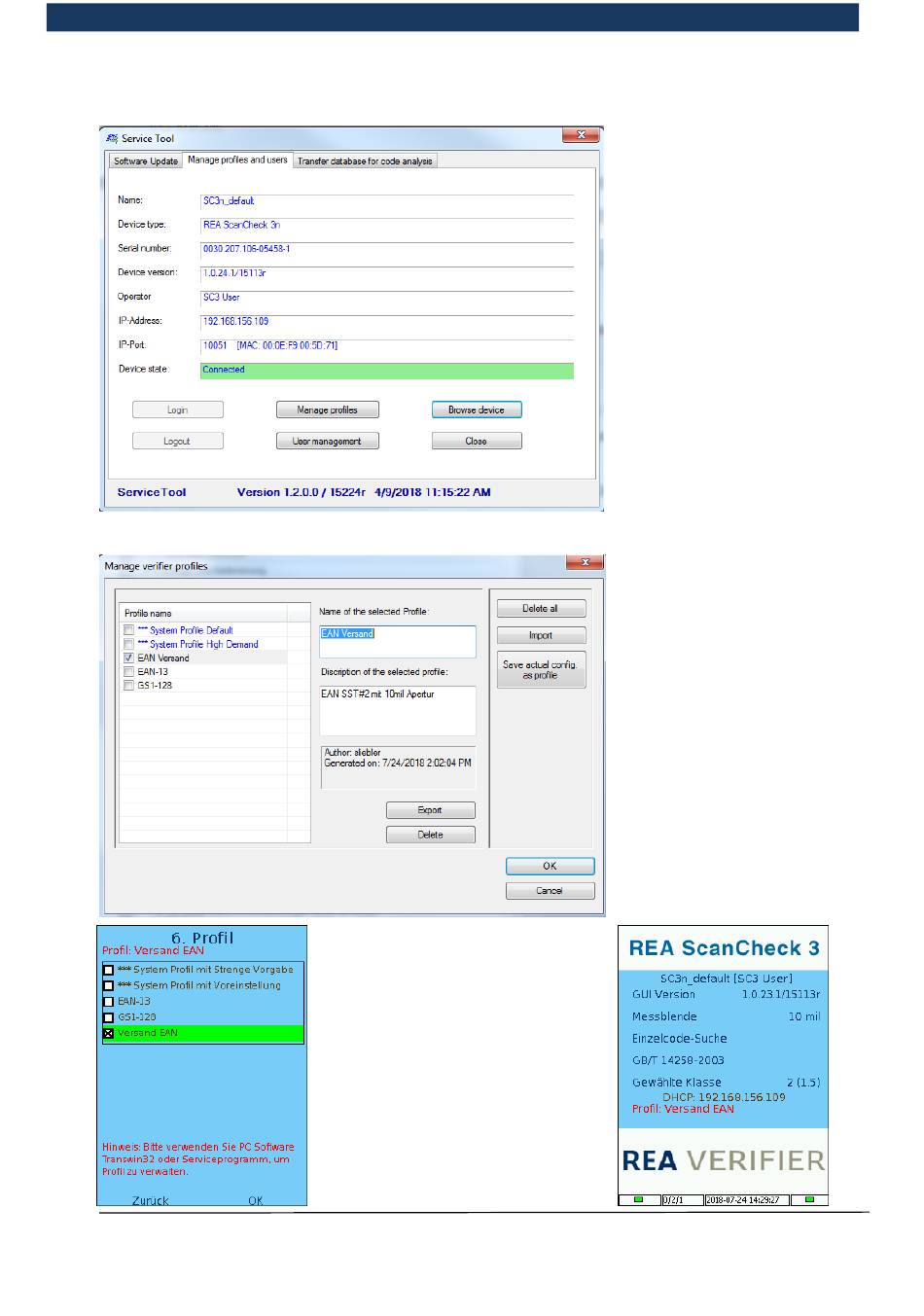This screenshot has height=1316, width=924.
Task: Click the Author and Generated on info box
Action: [398, 767]
